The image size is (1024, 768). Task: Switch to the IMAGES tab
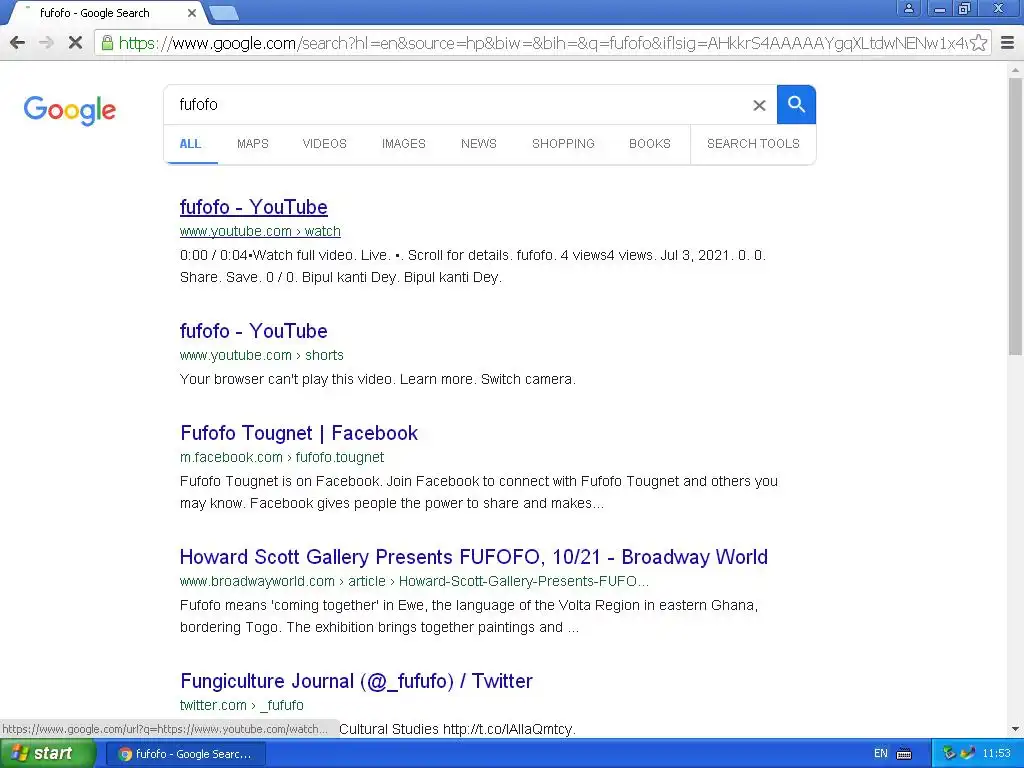[x=404, y=144]
